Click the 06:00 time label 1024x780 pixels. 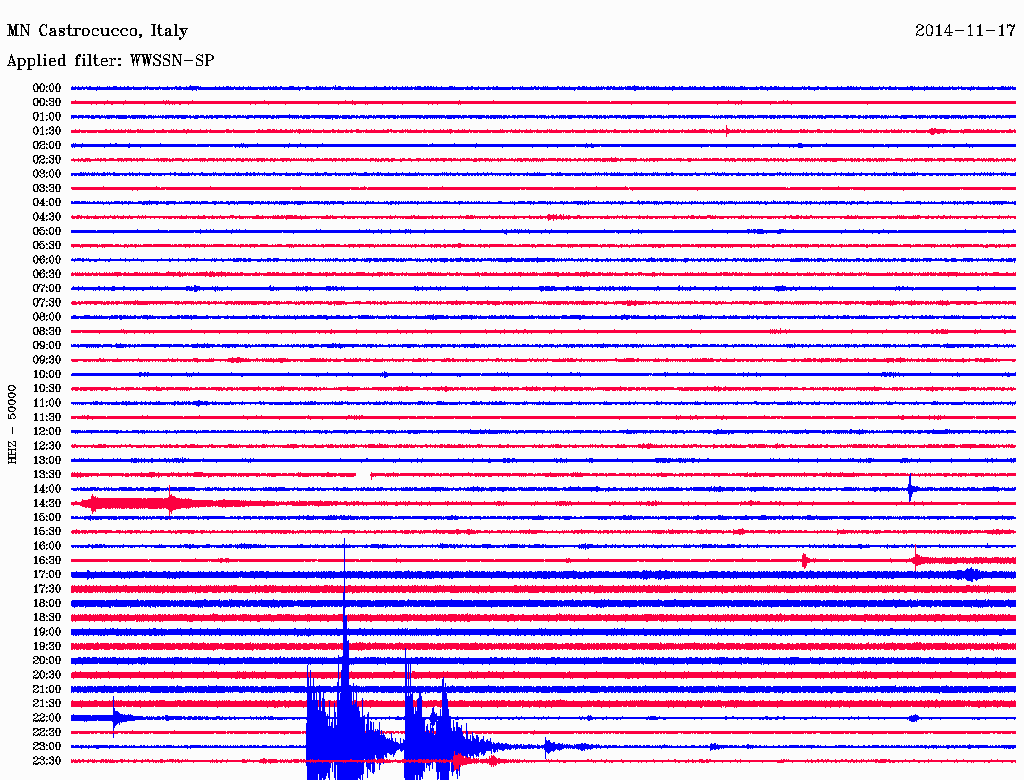pyautogui.click(x=47, y=259)
